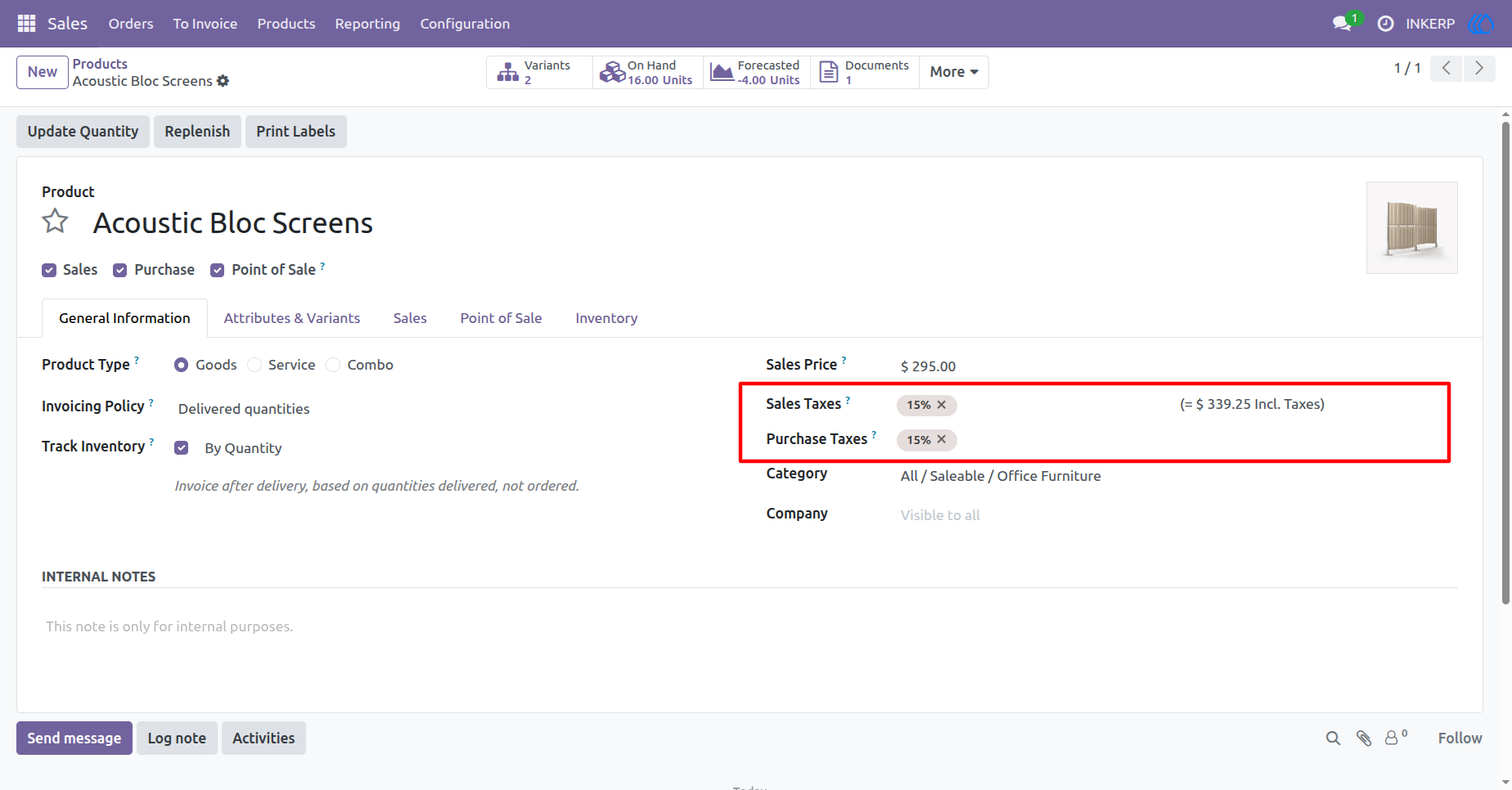Viewport: 1512px width, 790px height.
Task: Click the product image thumbnail
Action: [x=1411, y=227]
